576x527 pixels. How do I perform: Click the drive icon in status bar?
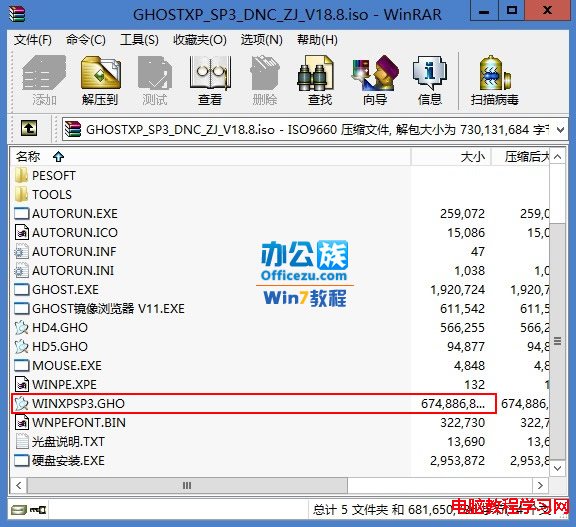(x=18, y=510)
